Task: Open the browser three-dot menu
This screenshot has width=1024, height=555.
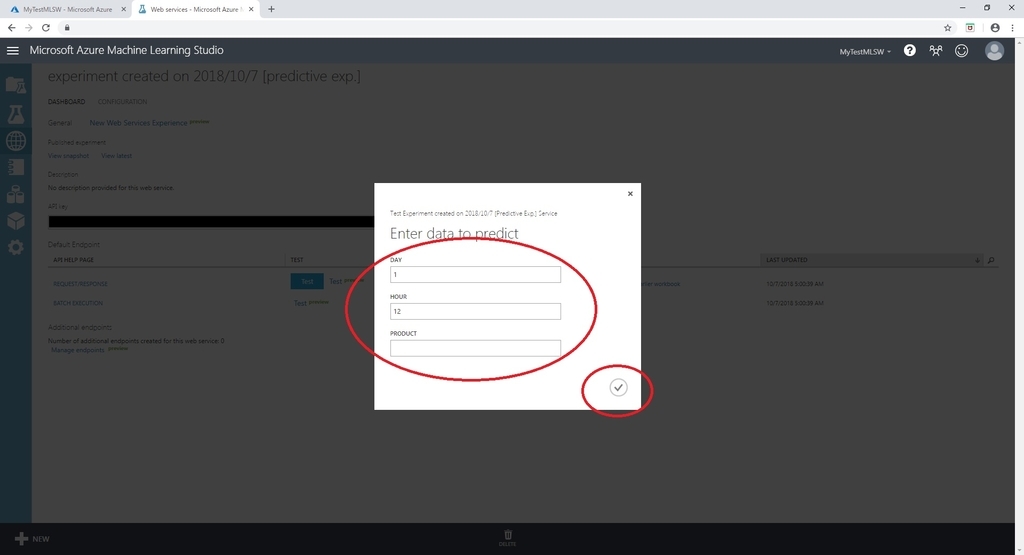Action: coord(1013,27)
